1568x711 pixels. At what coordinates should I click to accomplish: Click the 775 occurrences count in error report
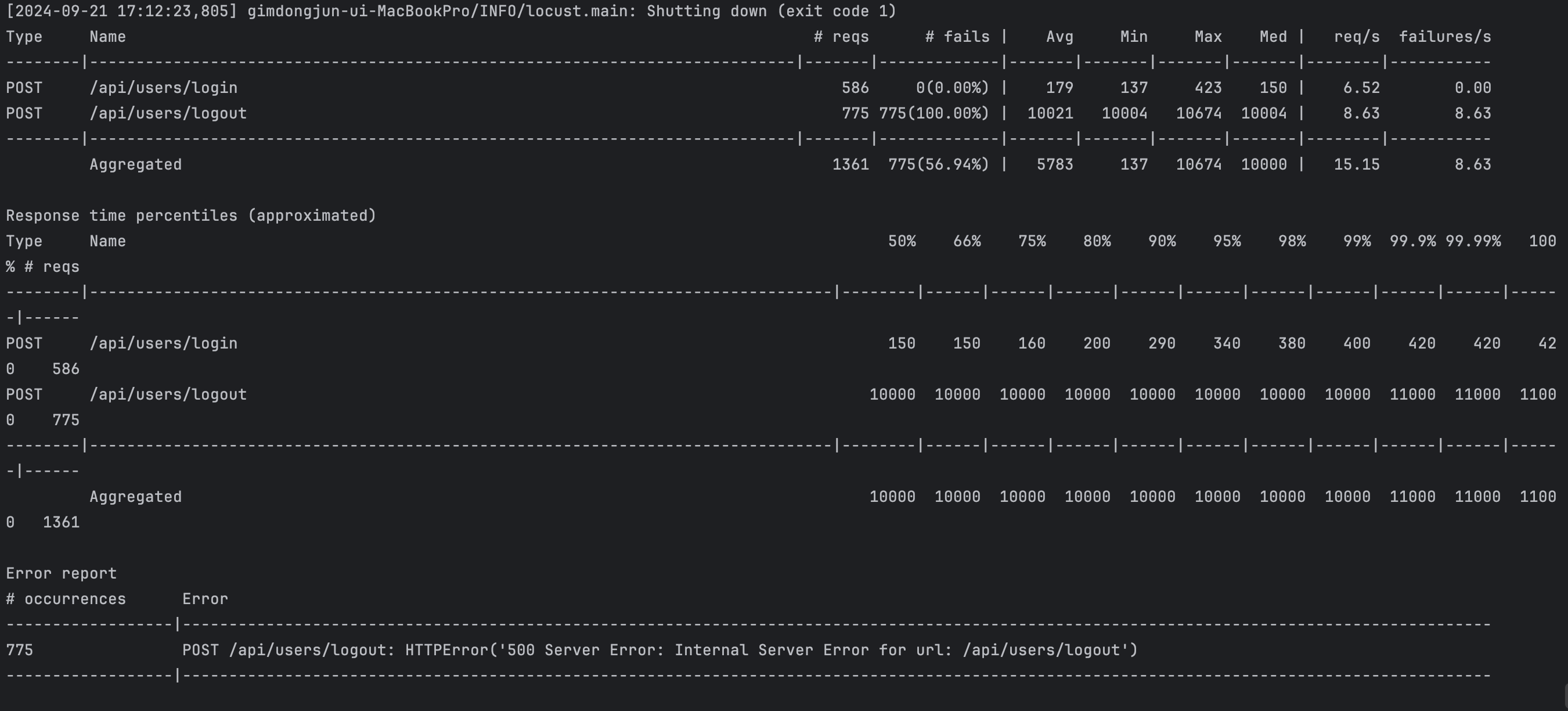point(20,650)
